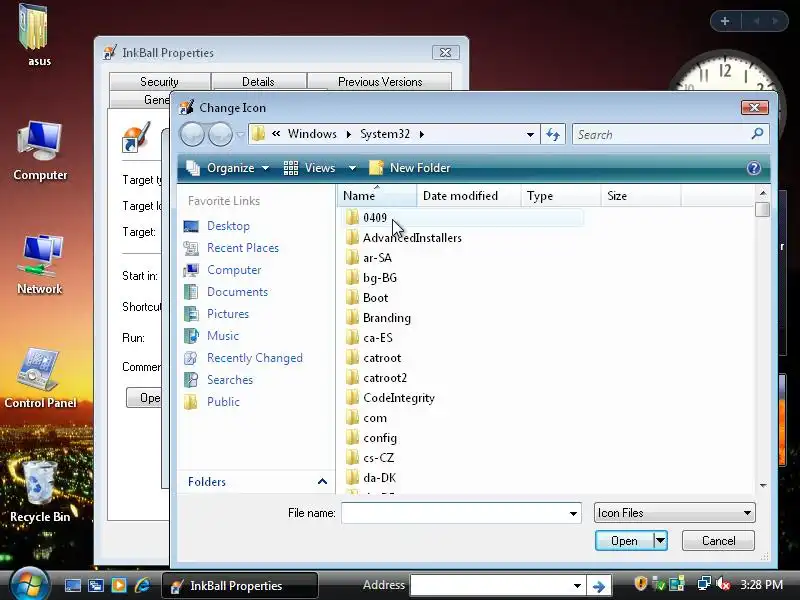Open the Icon Files type dropdown
The width and height of the screenshot is (800, 600).
674,513
